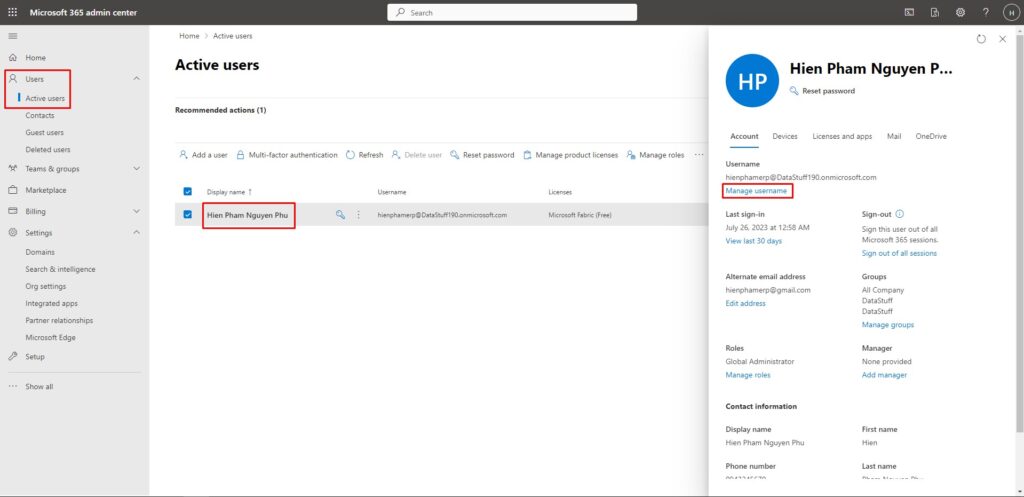Click Add a user toolbar button
The width and height of the screenshot is (1024, 497).
click(203, 155)
